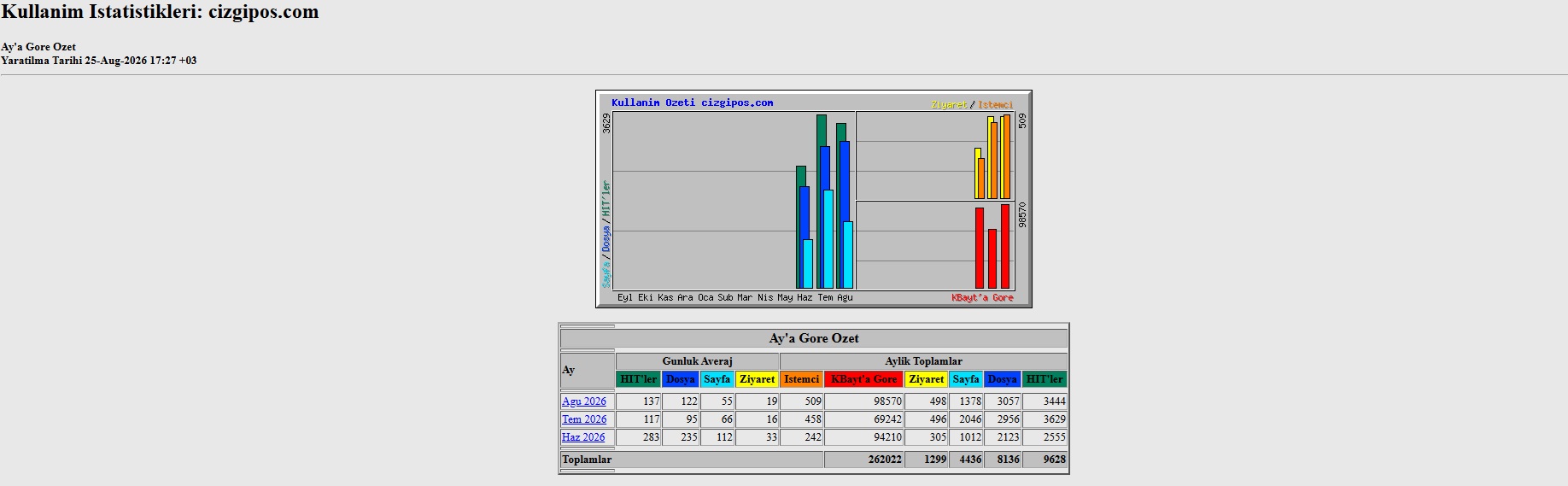Click the total Dosya value 8136
Screen dimensions: 1568x486
(1008, 459)
